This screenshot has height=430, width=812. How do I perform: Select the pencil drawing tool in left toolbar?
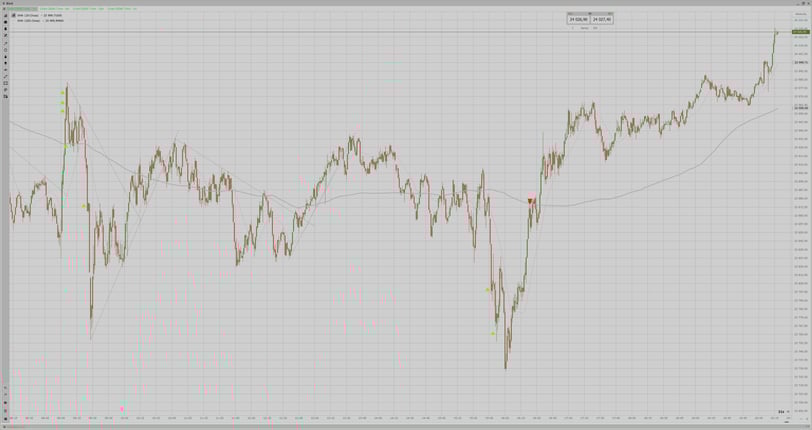pyautogui.click(x=6, y=36)
